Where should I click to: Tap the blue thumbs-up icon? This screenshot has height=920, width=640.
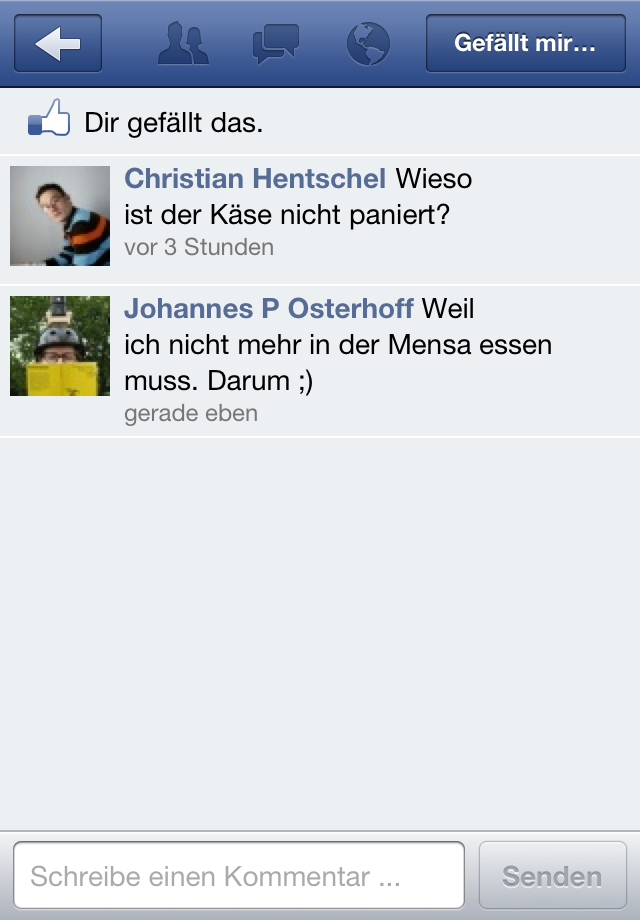[x=49, y=117]
